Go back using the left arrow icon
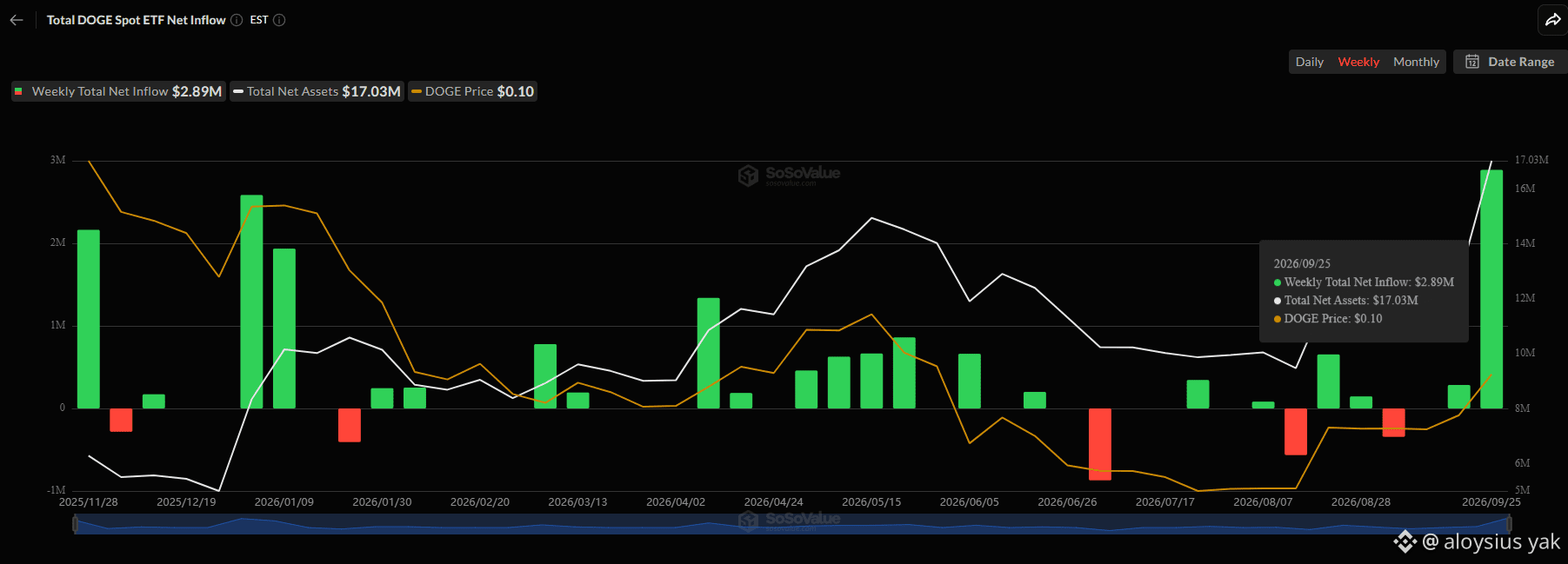Viewport: 1568px width, 564px height. pyautogui.click(x=17, y=20)
